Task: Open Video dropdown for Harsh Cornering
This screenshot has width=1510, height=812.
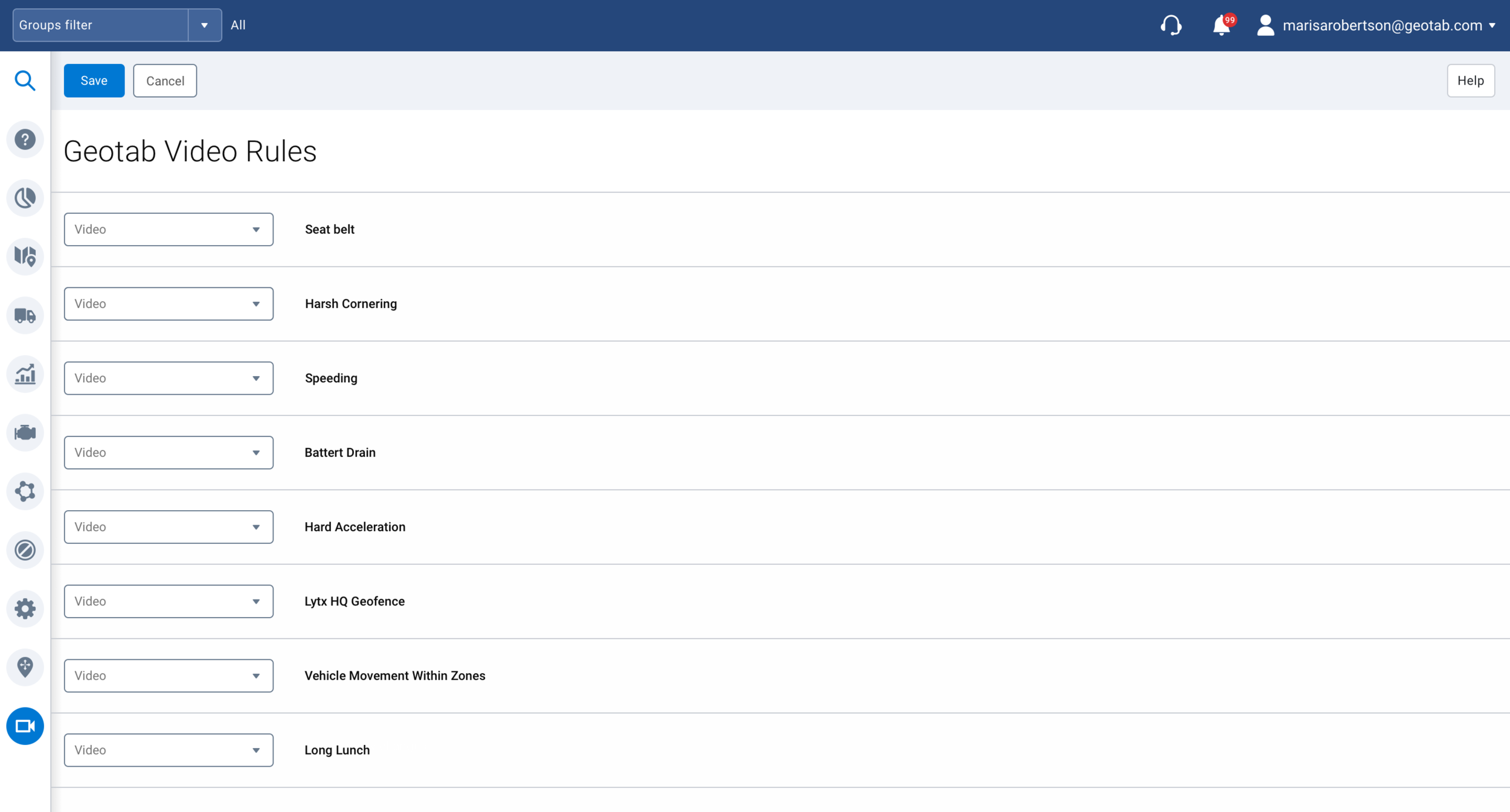Action: click(169, 304)
